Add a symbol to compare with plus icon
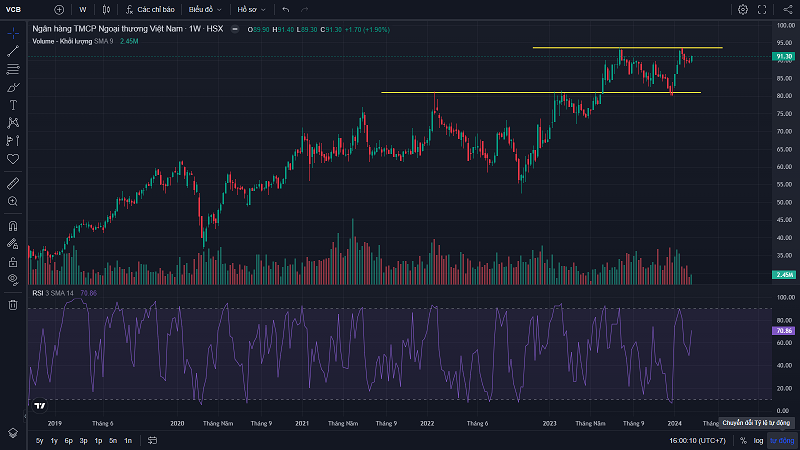Image resolution: width=800 pixels, height=450 pixels. [x=59, y=9]
